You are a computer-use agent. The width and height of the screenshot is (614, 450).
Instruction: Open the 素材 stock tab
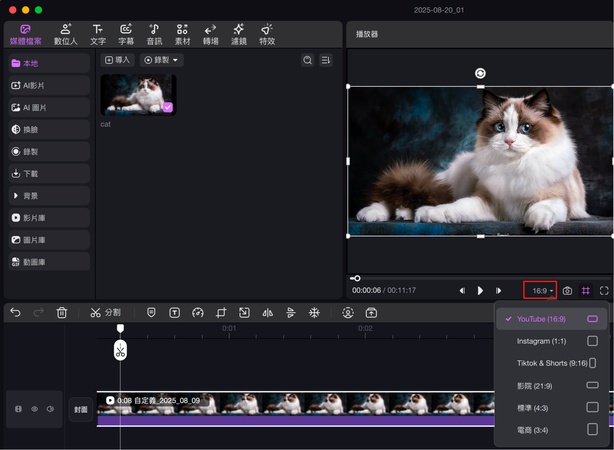[182, 34]
